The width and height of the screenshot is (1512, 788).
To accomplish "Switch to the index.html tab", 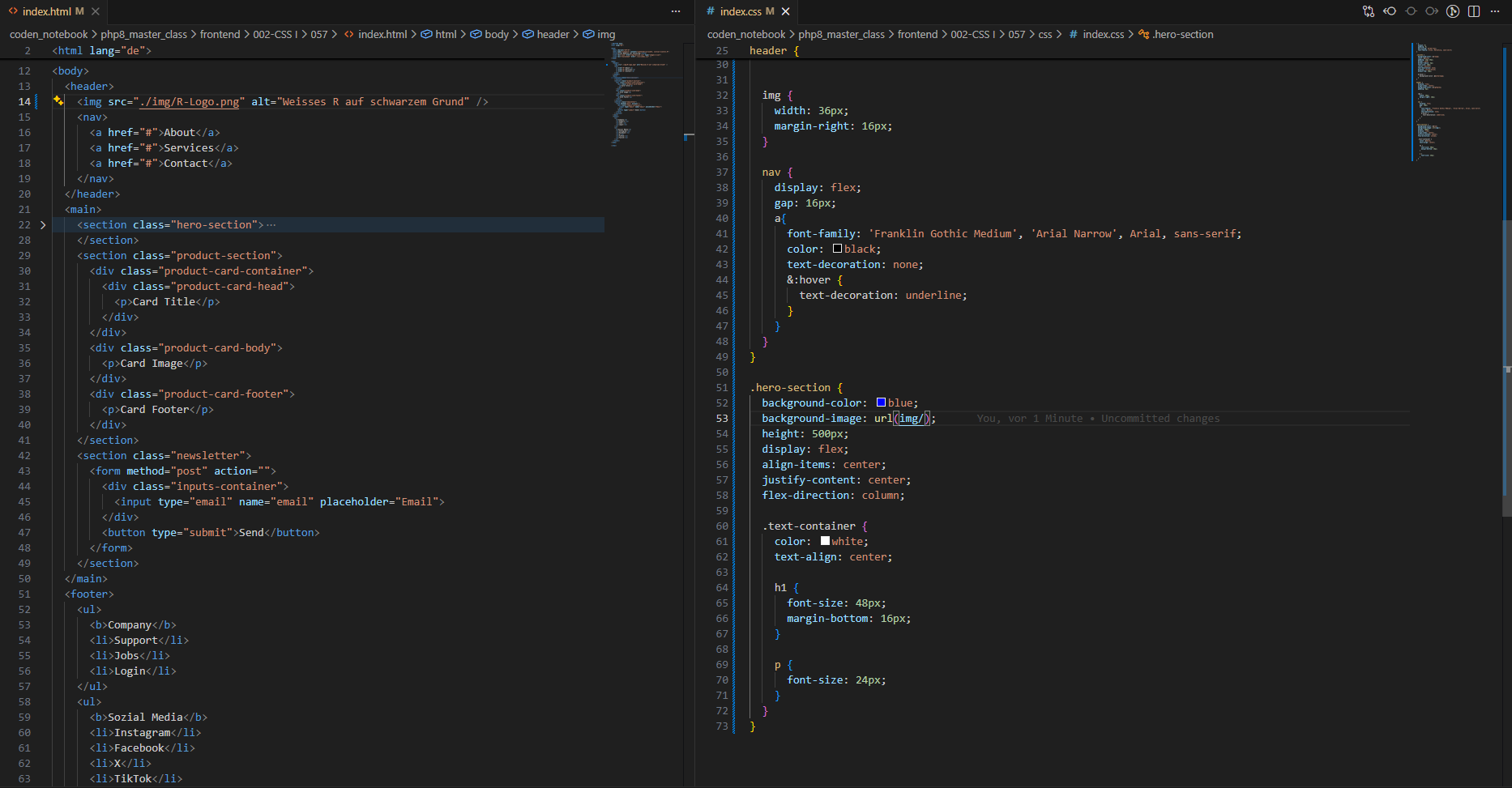I will 46,11.
